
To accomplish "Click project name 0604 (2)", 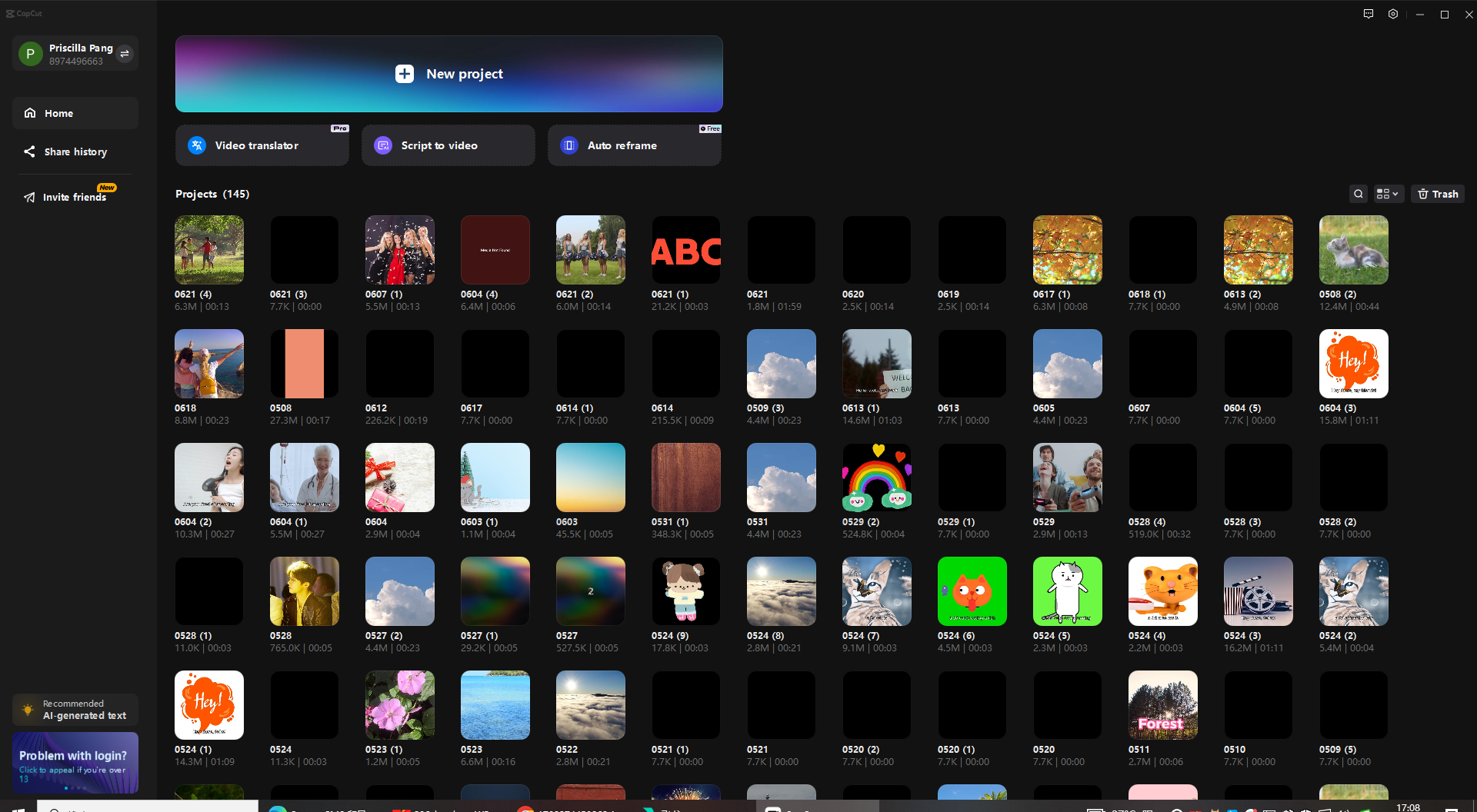I will (193, 522).
